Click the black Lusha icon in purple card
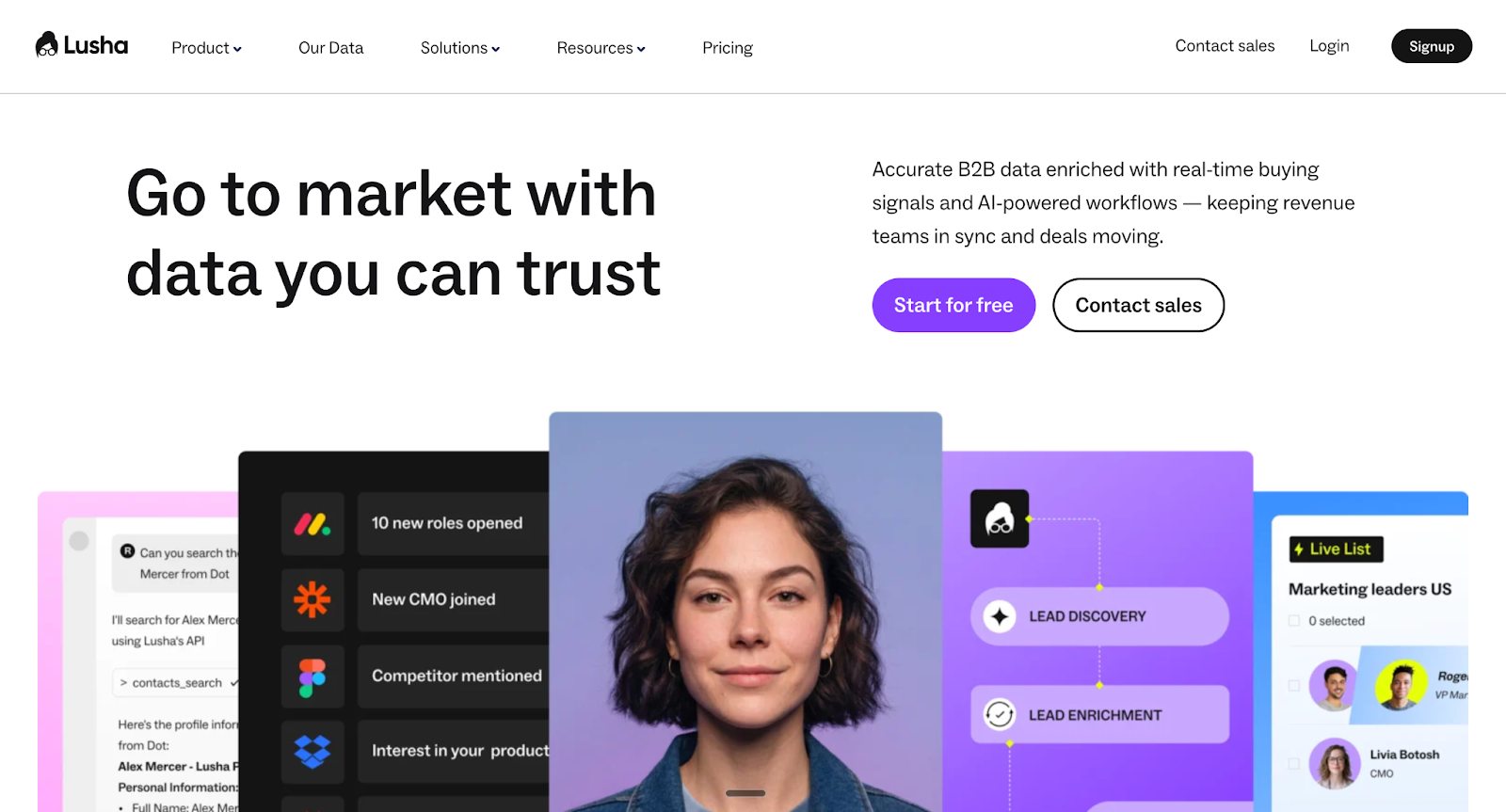This screenshot has height=812, width=1506. click(x=1000, y=518)
